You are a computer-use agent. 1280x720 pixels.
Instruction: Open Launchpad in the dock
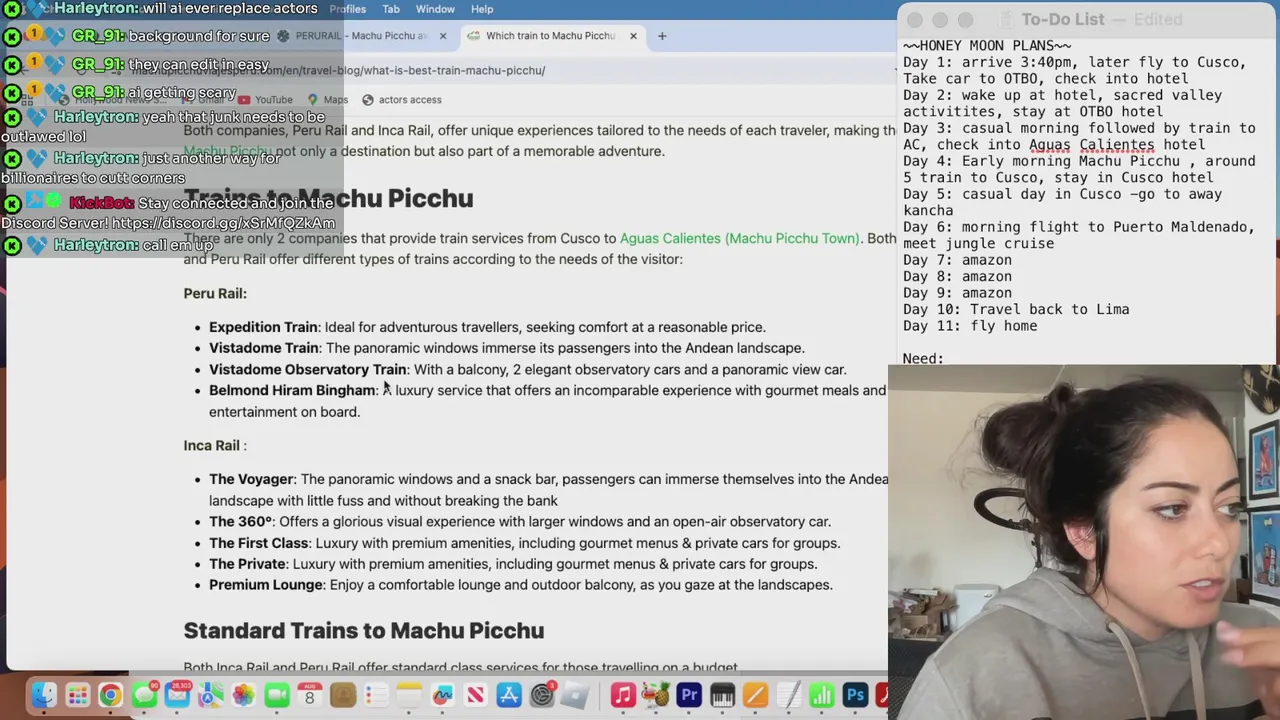tap(78, 695)
